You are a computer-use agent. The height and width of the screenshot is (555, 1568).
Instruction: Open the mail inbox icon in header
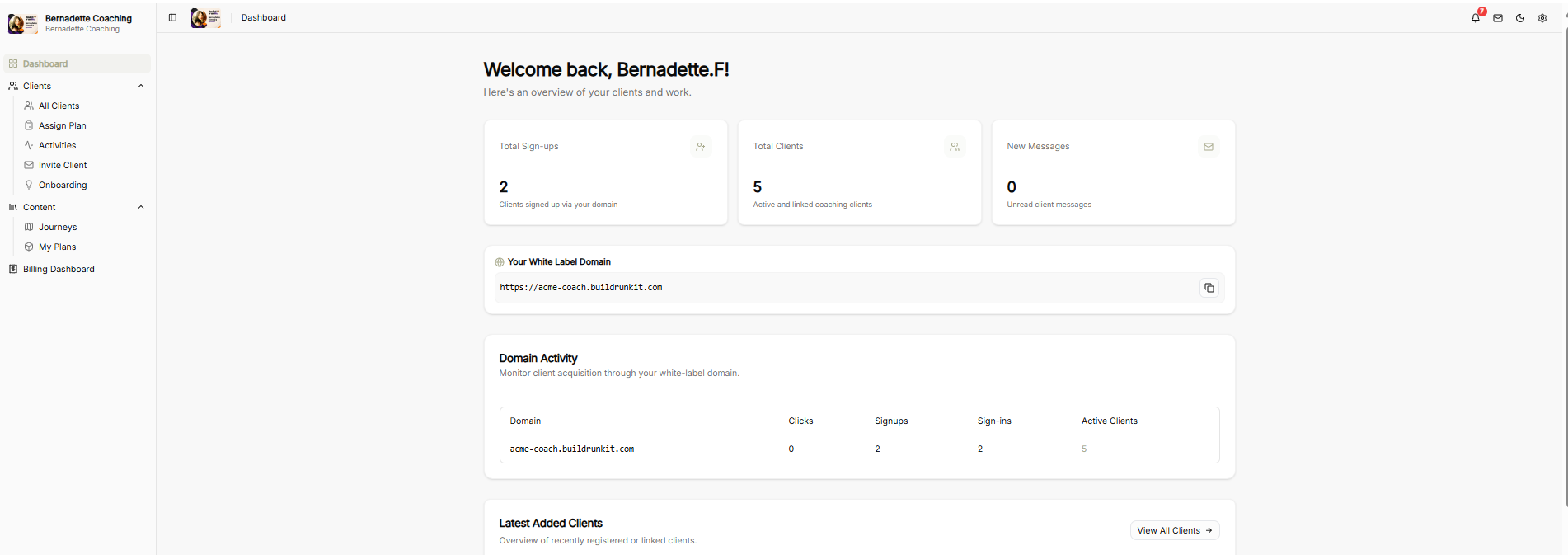click(1498, 18)
